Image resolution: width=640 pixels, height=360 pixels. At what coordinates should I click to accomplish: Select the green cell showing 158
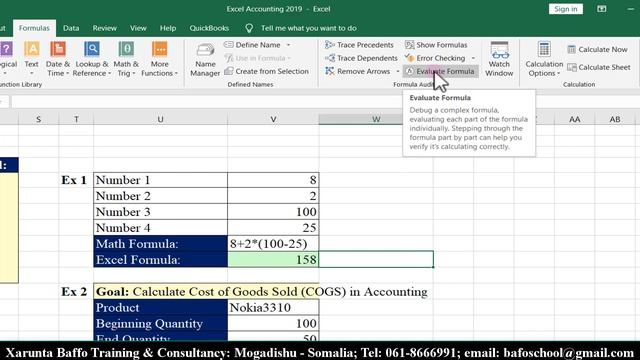[273, 260]
